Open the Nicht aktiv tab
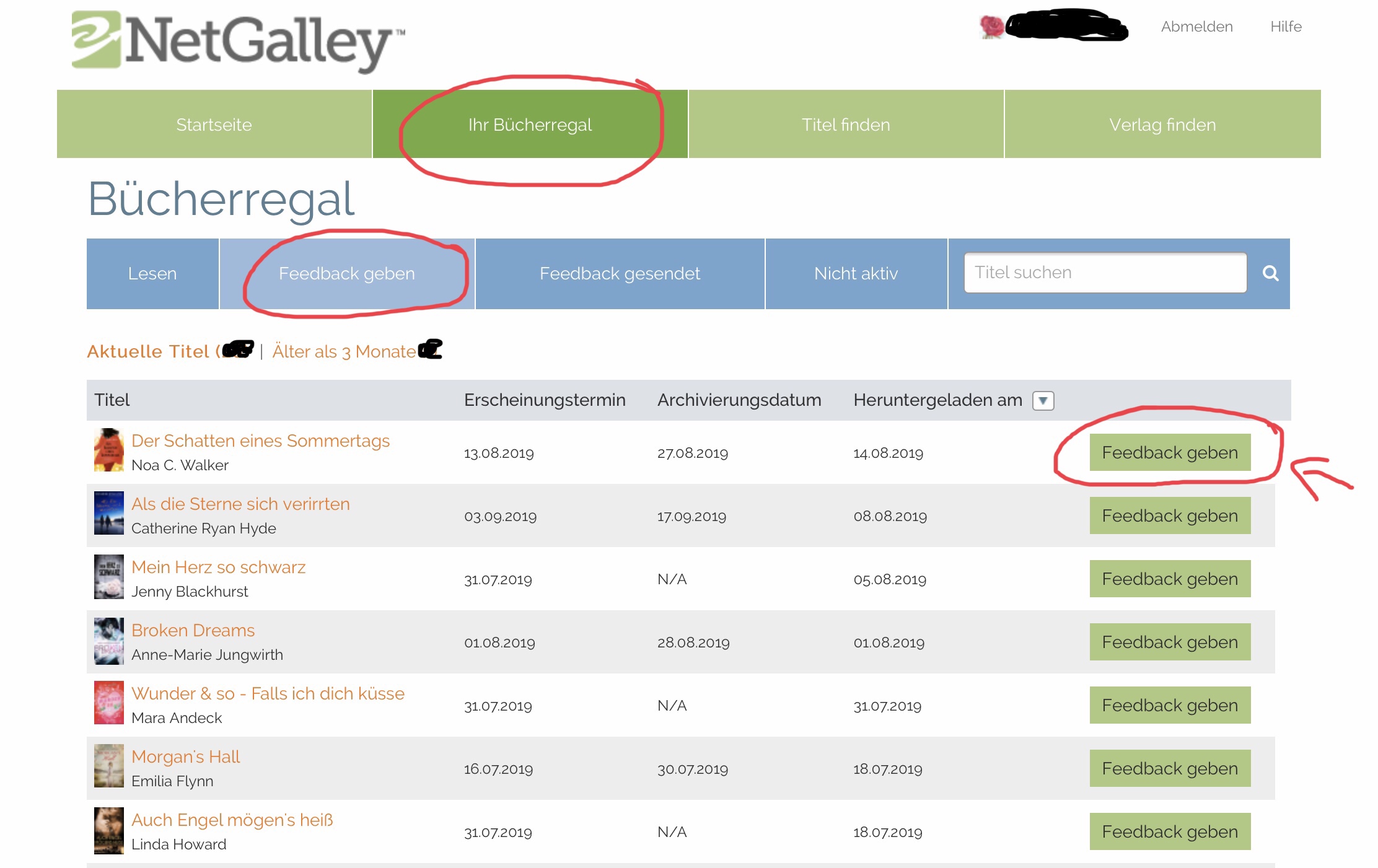 pyautogui.click(x=856, y=273)
